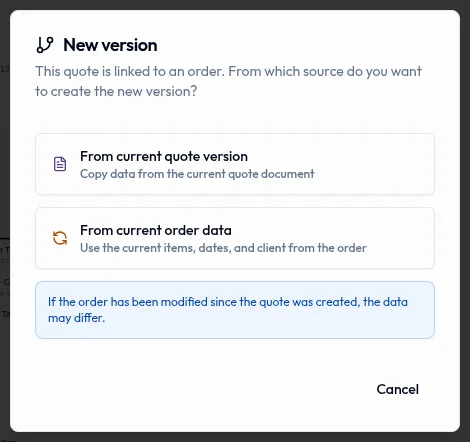Screen dimensions: 470x442
Task: Click the 'may differ.' line in the notice
Action: point(77,318)
